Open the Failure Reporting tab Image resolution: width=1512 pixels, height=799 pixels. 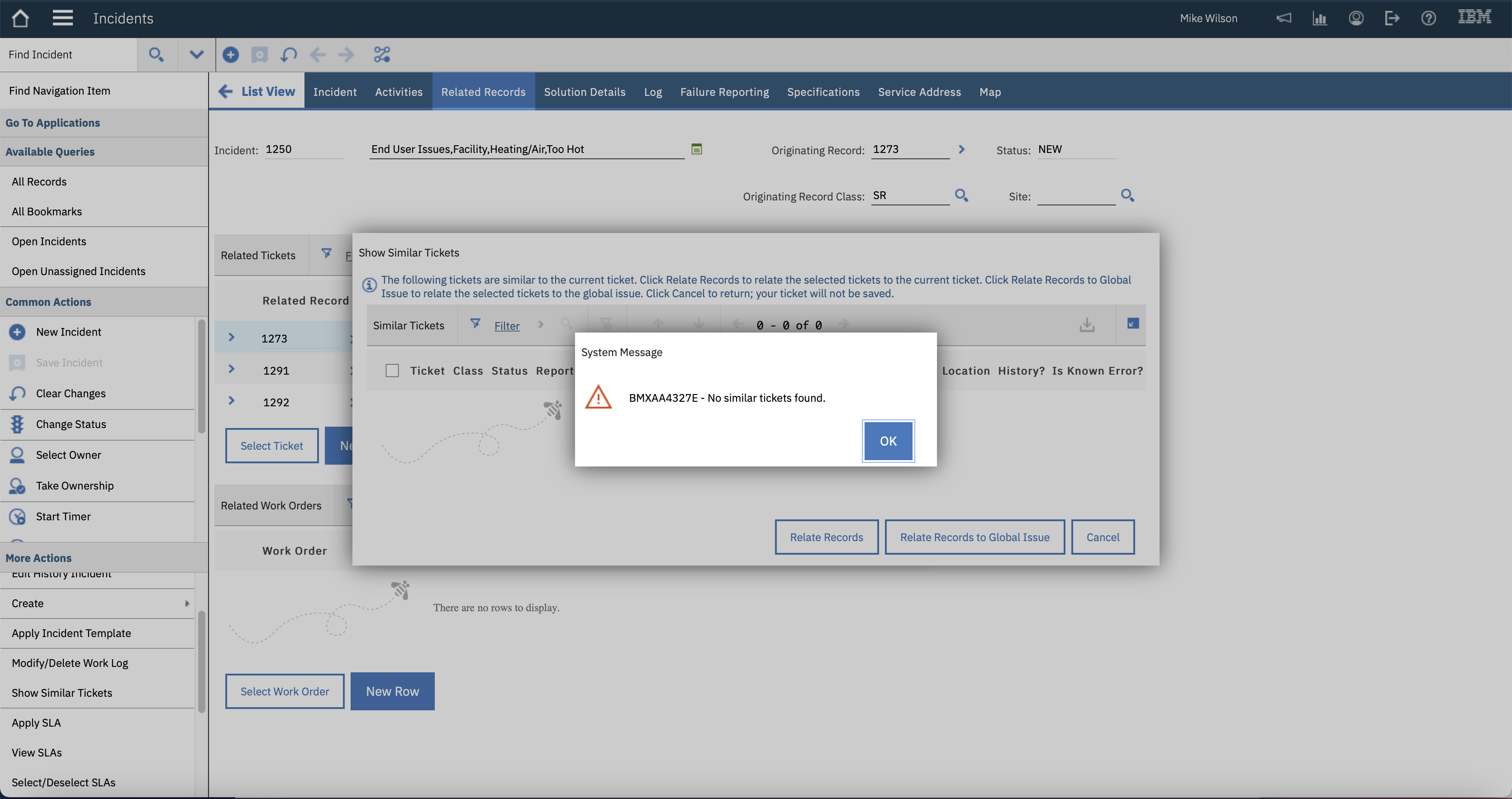click(x=724, y=91)
